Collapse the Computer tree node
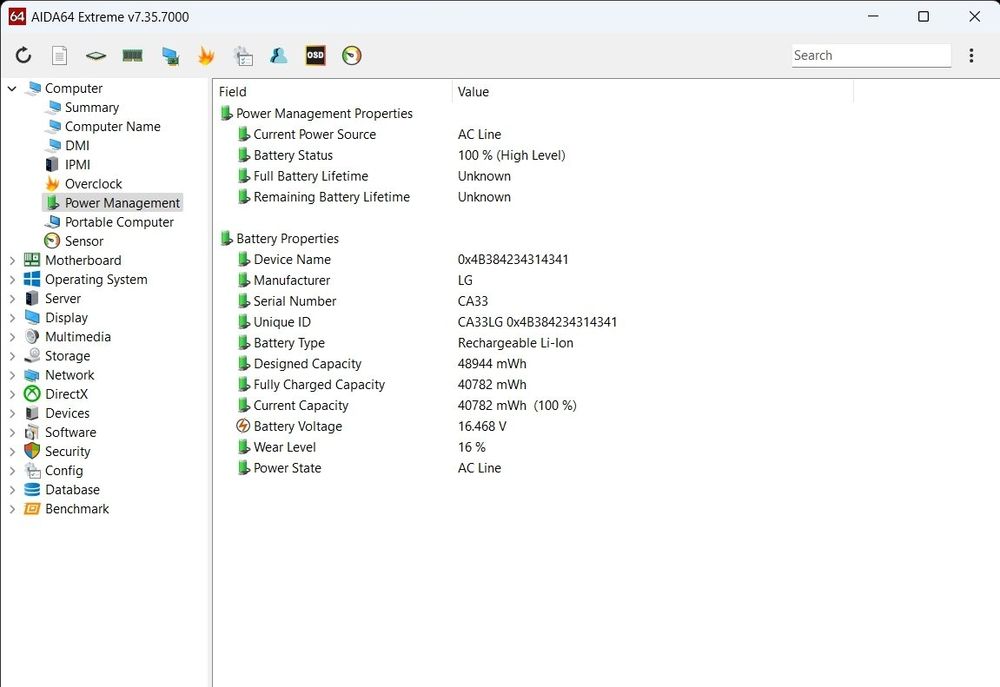Viewport: 1000px width, 687px height. (x=12, y=88)
